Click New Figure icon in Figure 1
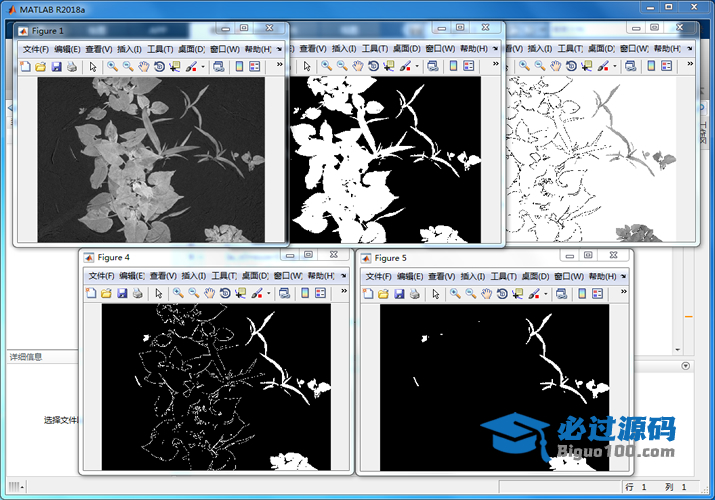The width and height of the screenshot is (715, 500). point(26,67)
